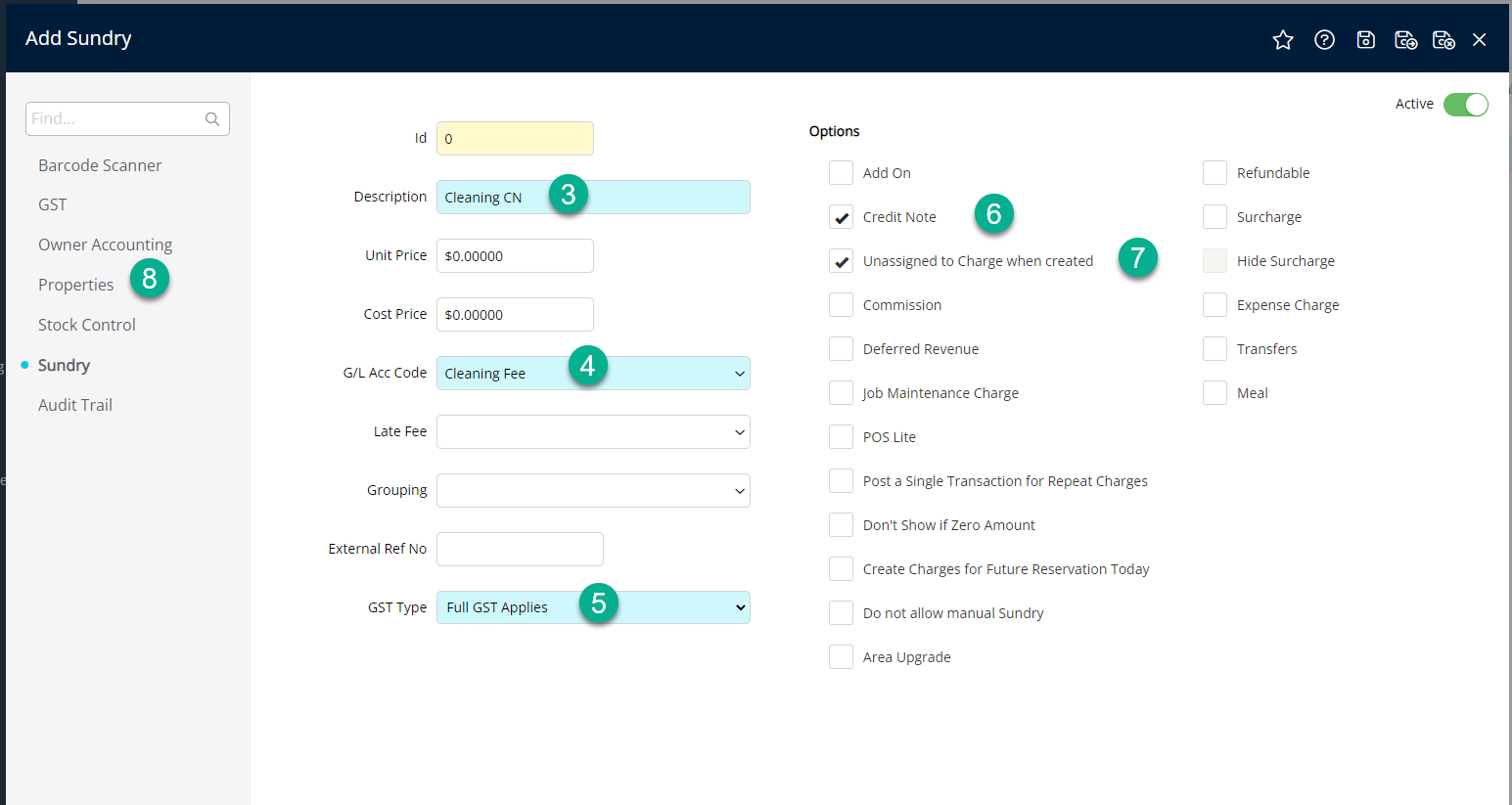Click the save icon with X badge
Screen dimensions: 1512x805
point(1443,40)
